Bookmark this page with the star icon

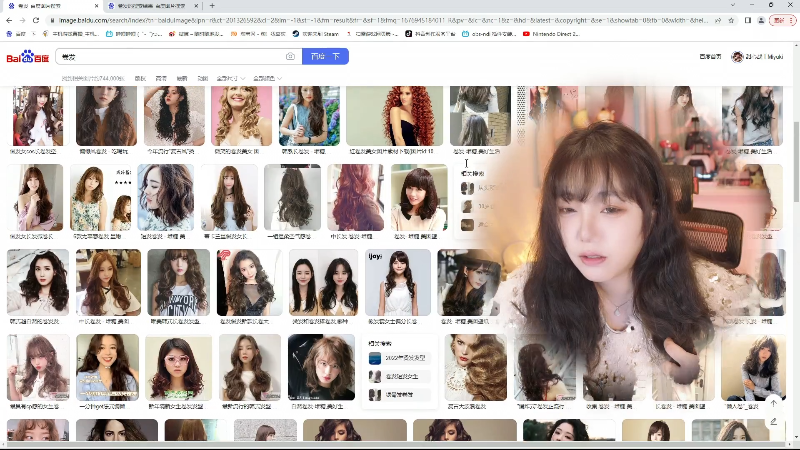[731, 20]
